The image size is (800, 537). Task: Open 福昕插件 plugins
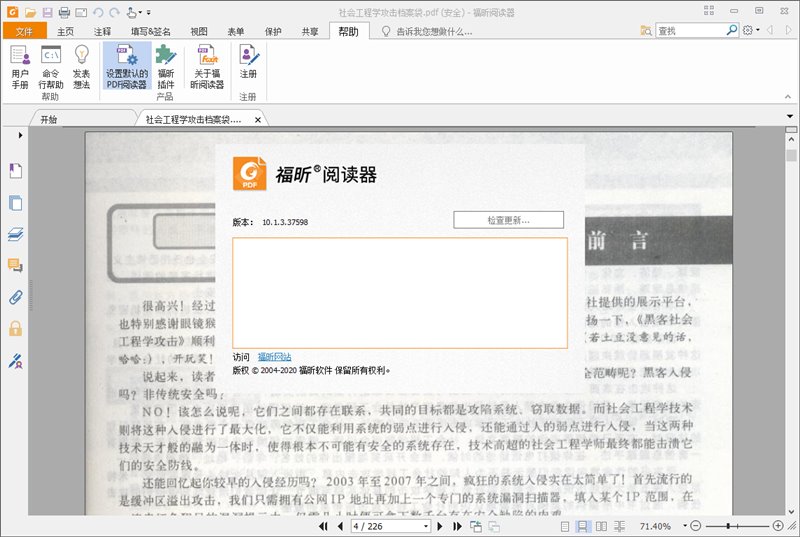pos(165,67)
